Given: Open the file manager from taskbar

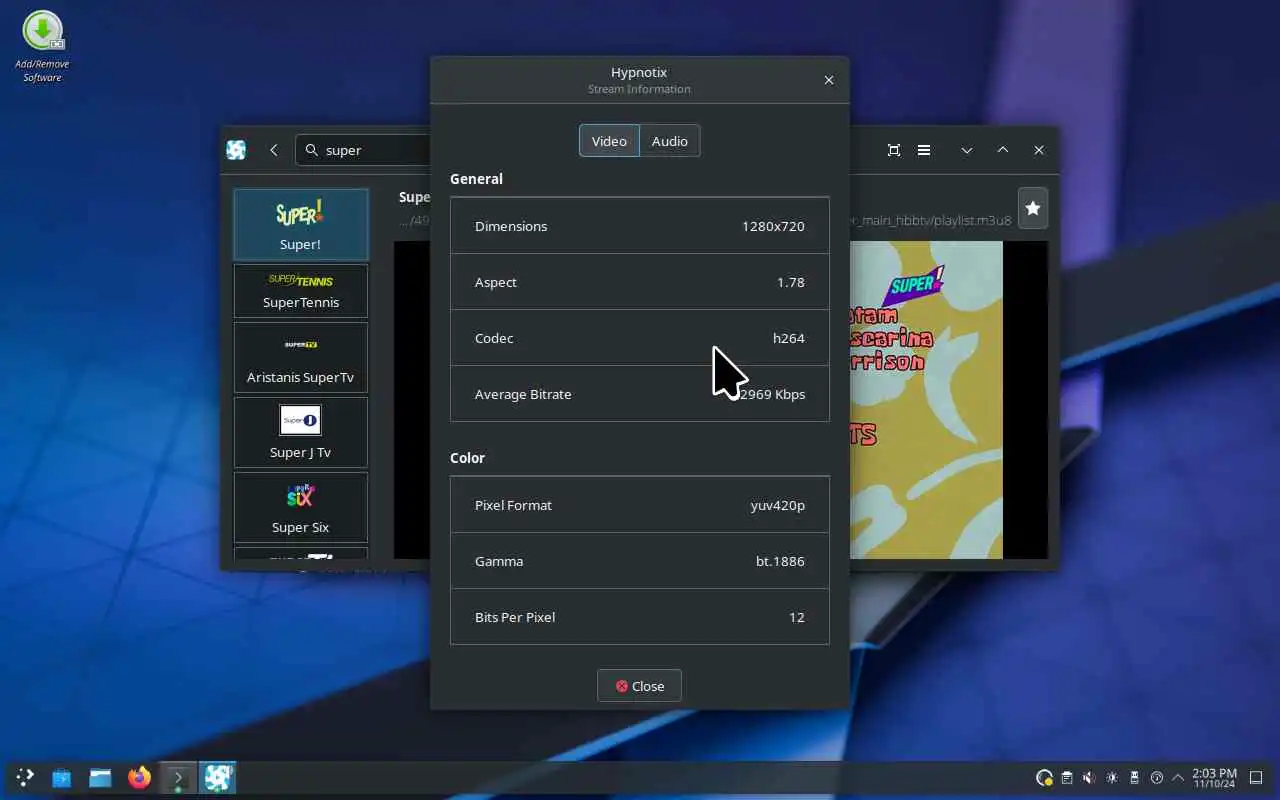Looking at the screenshot, I should coord(100,777).
